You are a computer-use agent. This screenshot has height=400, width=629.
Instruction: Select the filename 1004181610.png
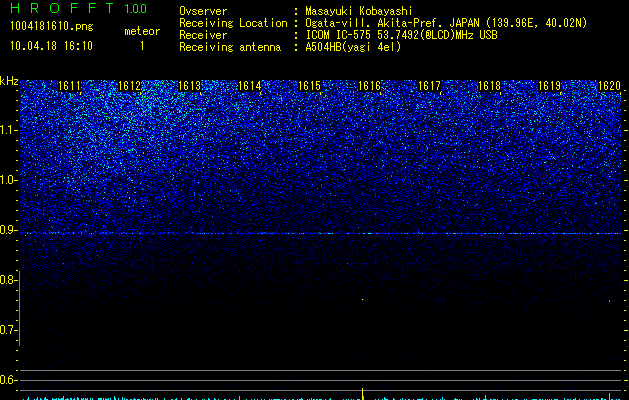(52, 26)
